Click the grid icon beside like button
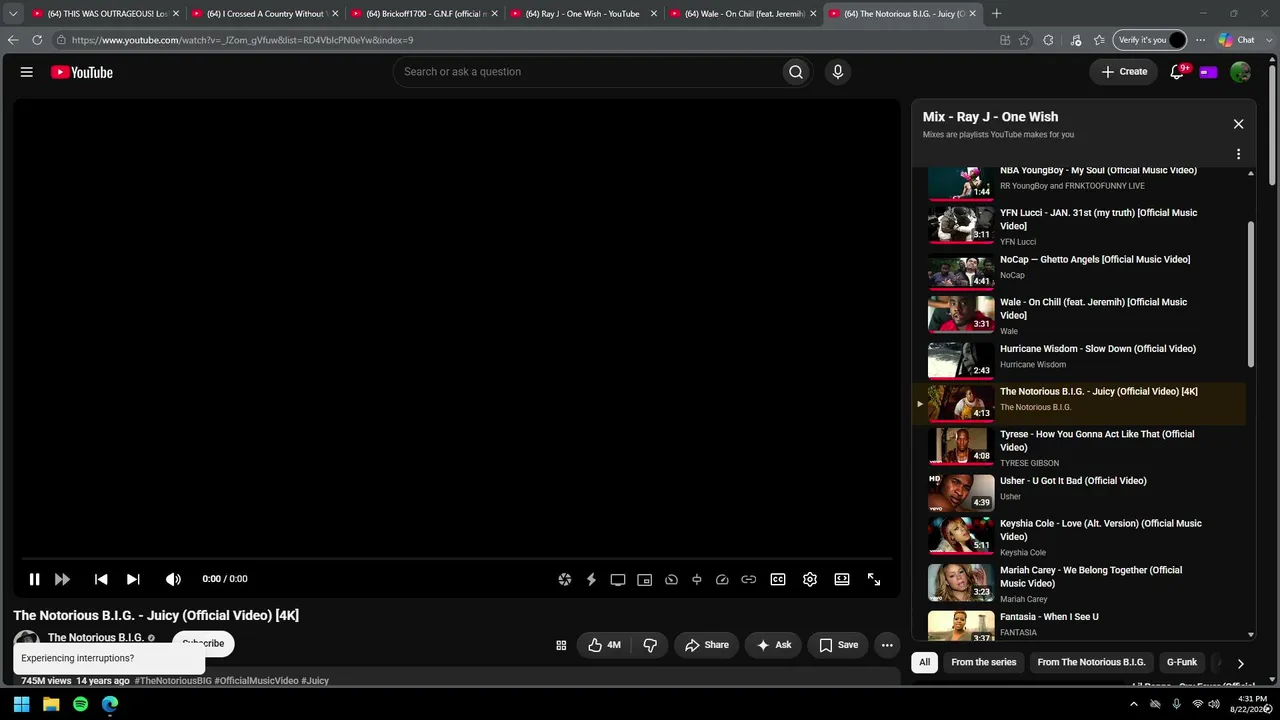 [x=561, y=645]
